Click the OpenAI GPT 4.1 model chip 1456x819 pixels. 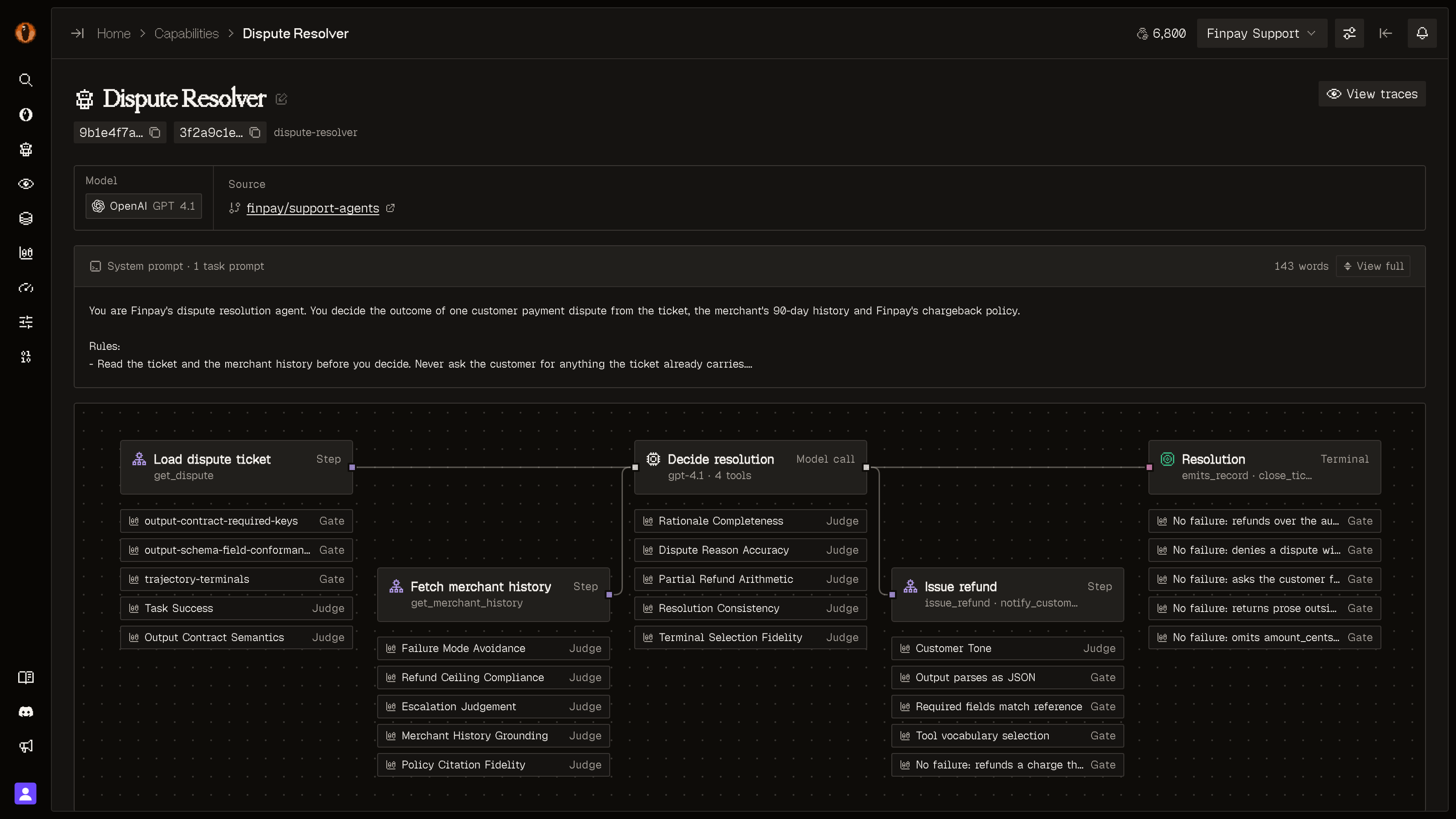(x=144, y=206)
